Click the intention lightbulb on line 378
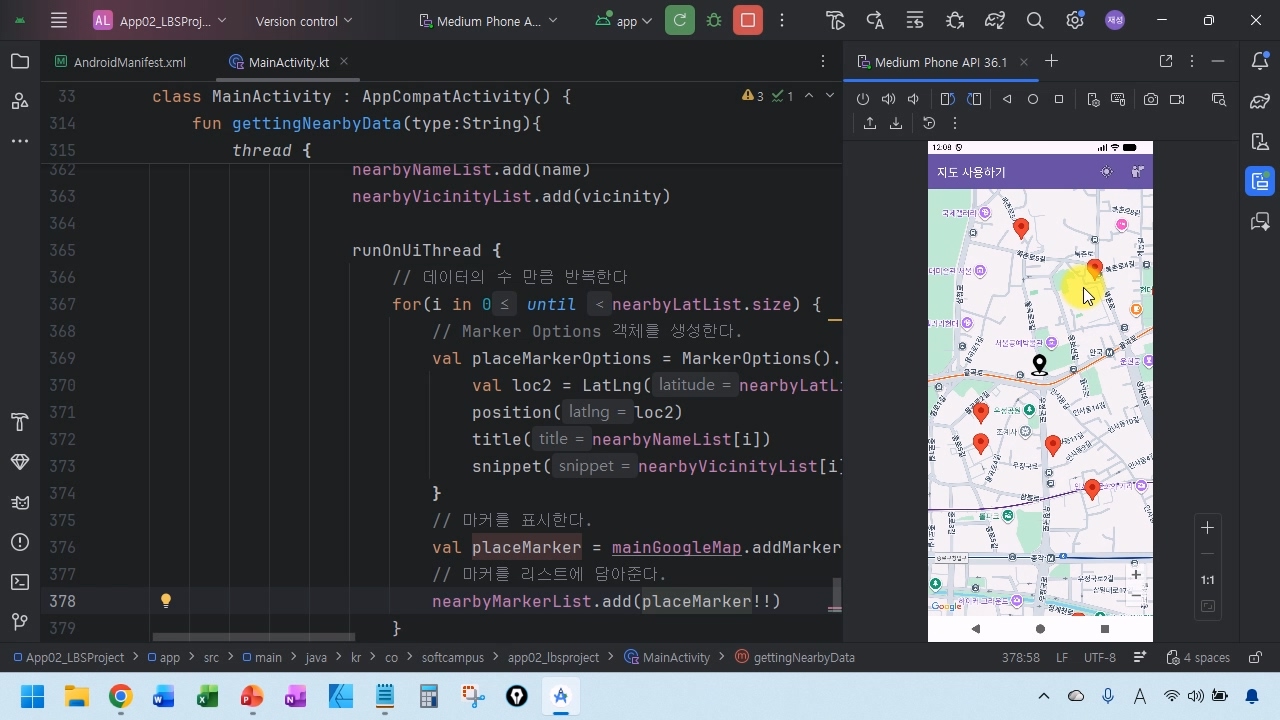 (166, 601)
